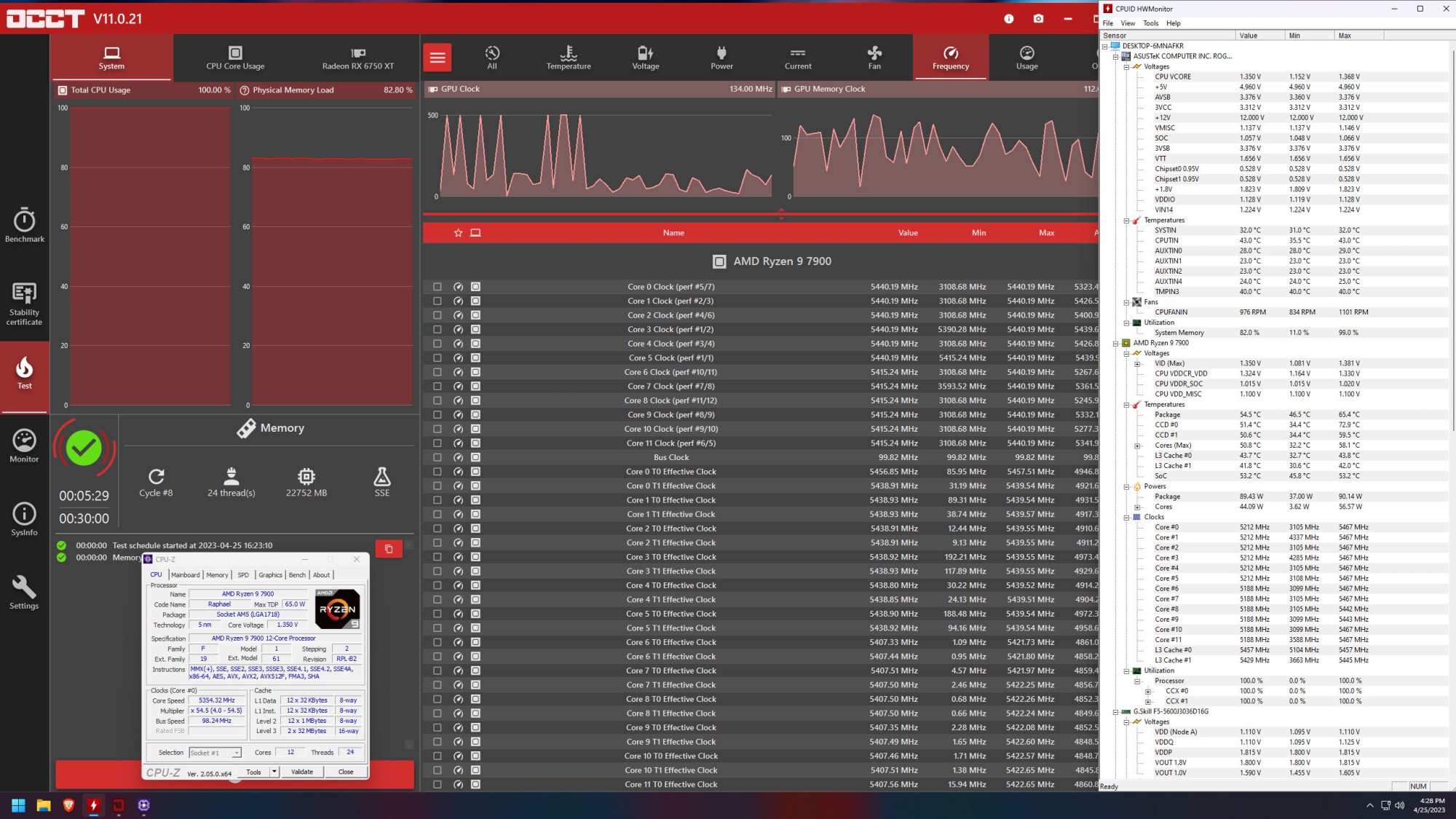Image resolution: width=1456 pixels, height=819 pixels.
Task: Open SysInfo in the OCCT sidebar
Action: coord(25,519)
